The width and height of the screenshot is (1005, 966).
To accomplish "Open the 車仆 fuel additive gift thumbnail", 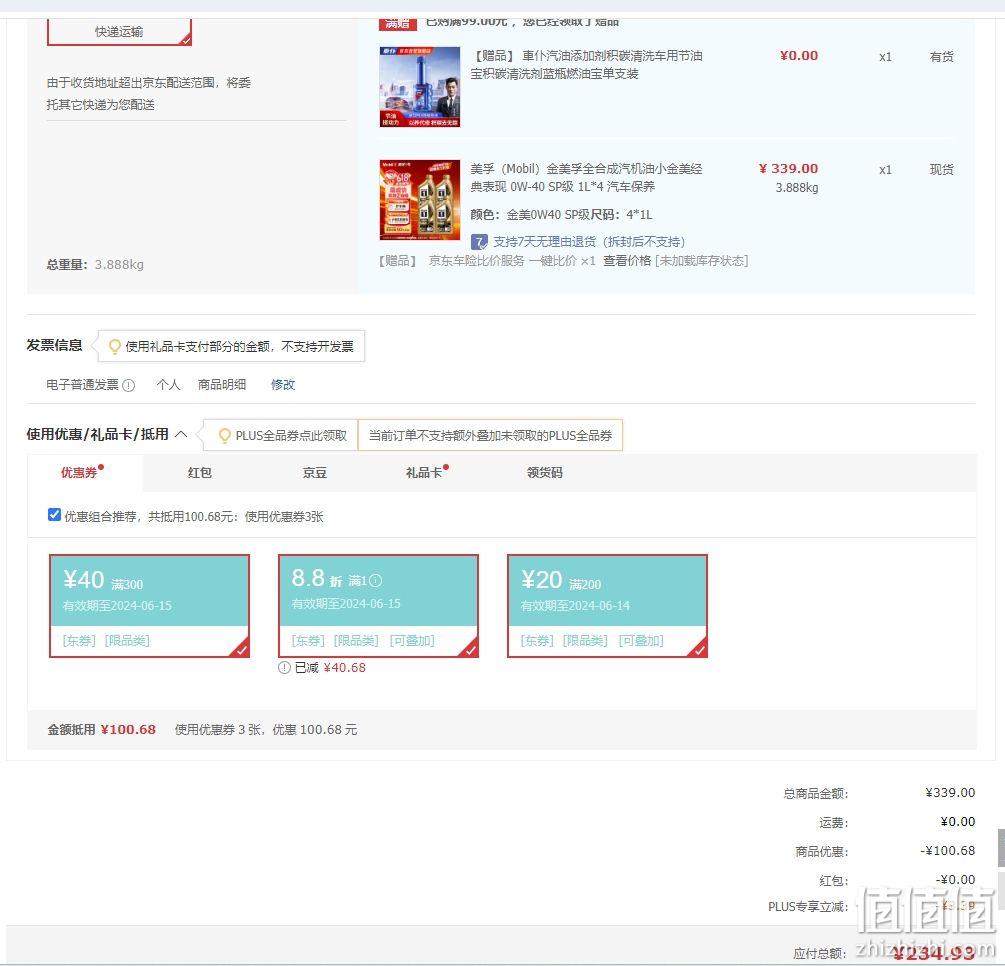I will point(420,87).
